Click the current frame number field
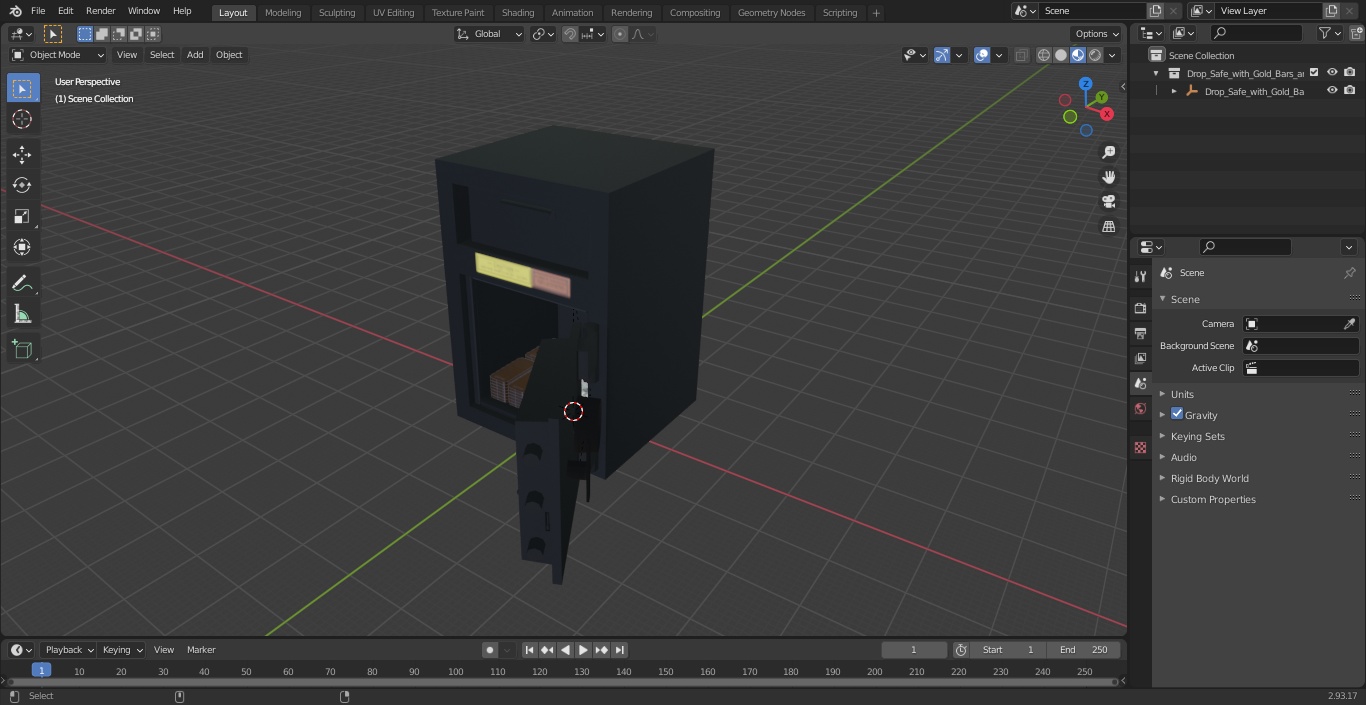 [x=914, y=650]
